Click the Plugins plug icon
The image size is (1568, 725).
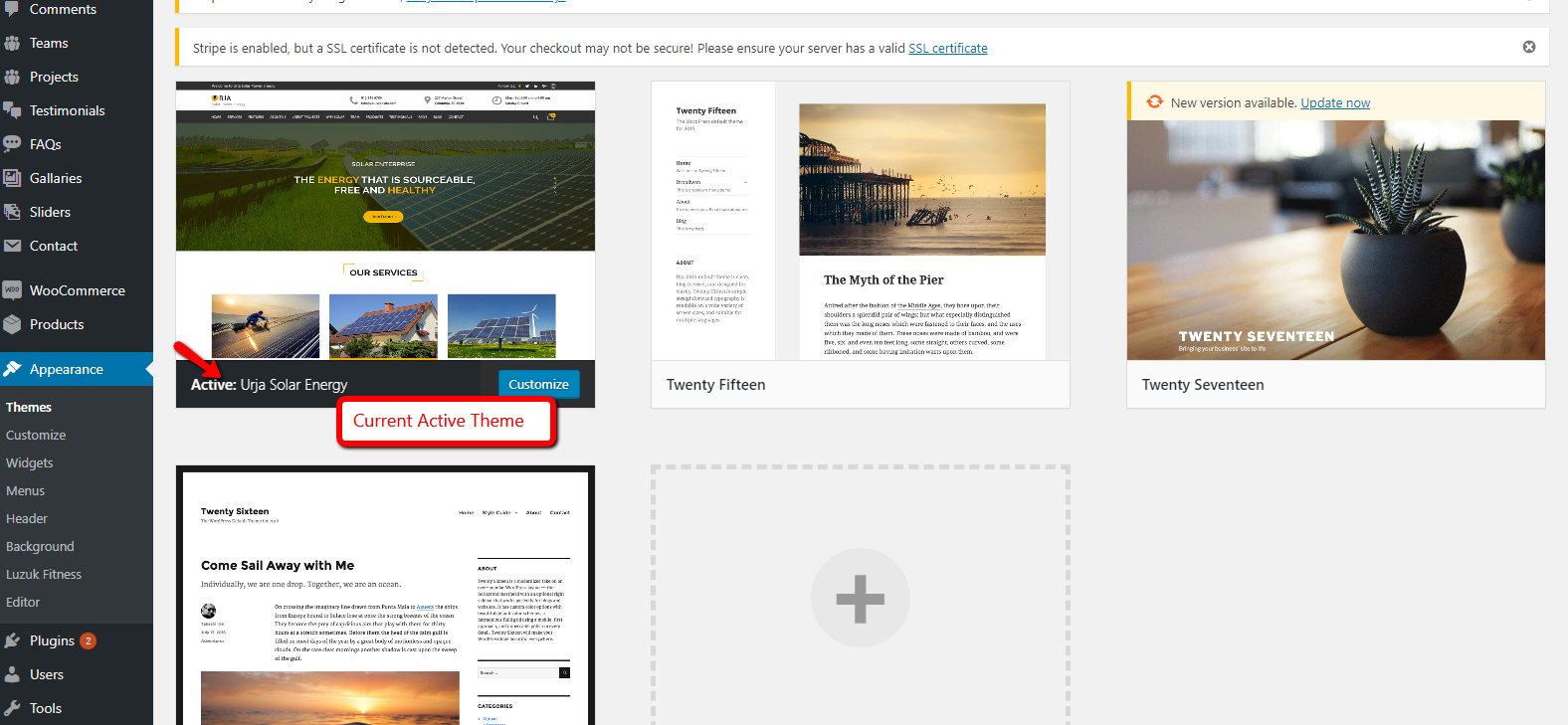[12, 640]
